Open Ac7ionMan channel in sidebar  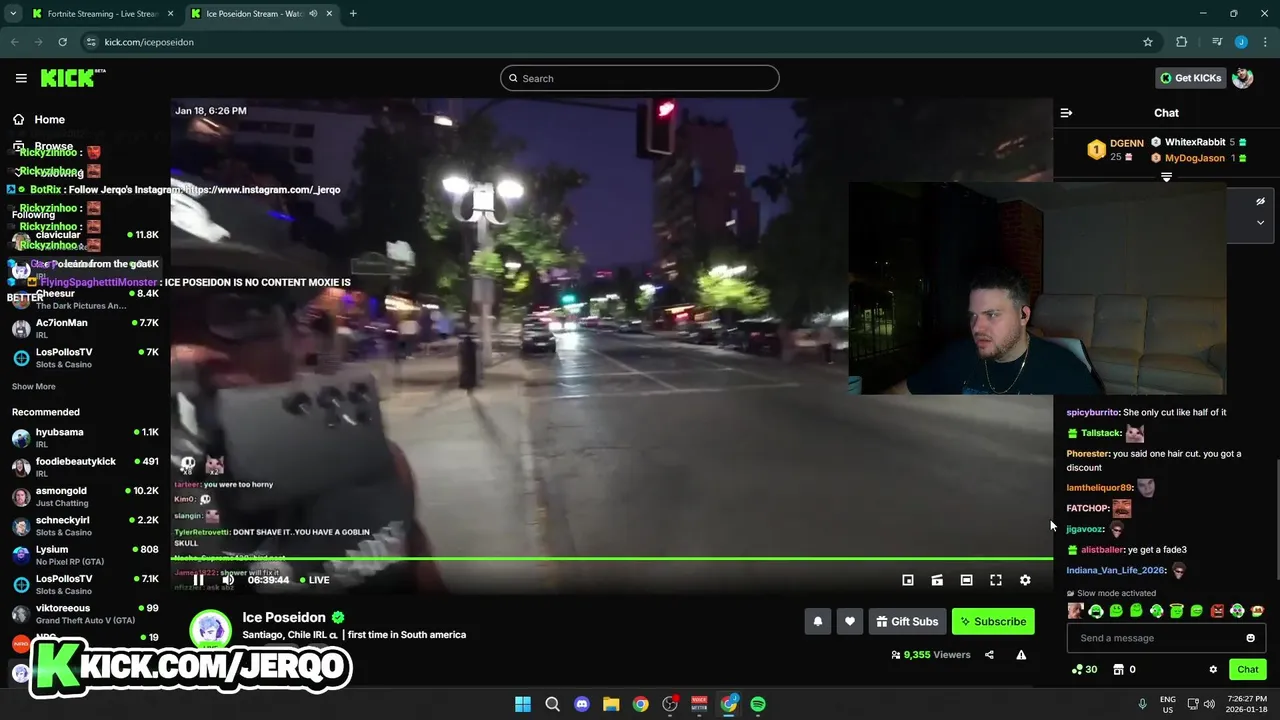(85, 328)
